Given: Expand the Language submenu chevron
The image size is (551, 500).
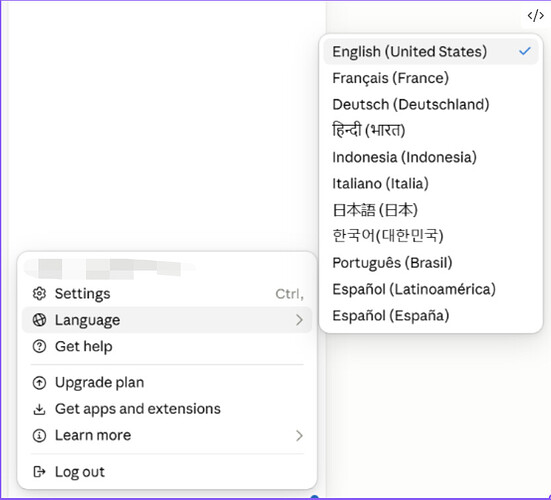Looking at the screenshot, I should tap(299, 320).
